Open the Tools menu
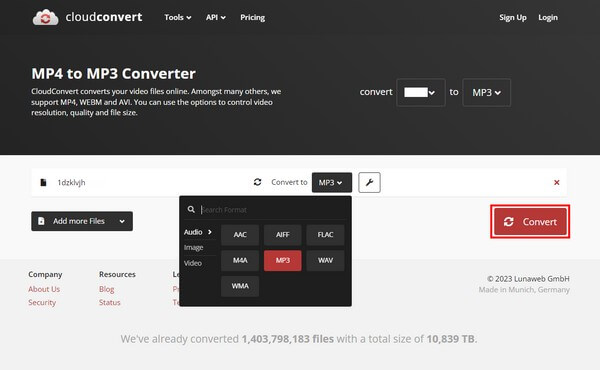The height and width of the screenshot is (370, 600). coord(178,18)
